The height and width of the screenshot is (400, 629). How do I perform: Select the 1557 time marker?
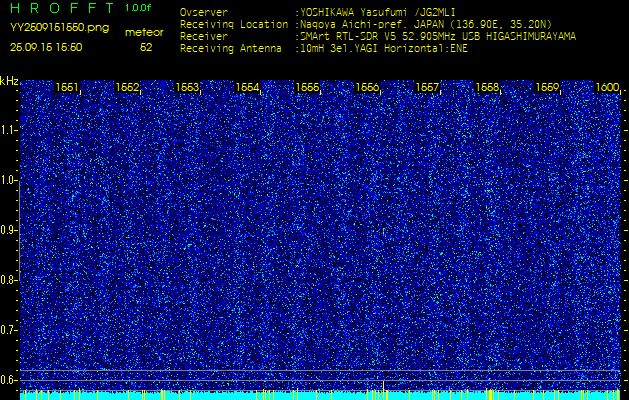(x=427, y=88)
